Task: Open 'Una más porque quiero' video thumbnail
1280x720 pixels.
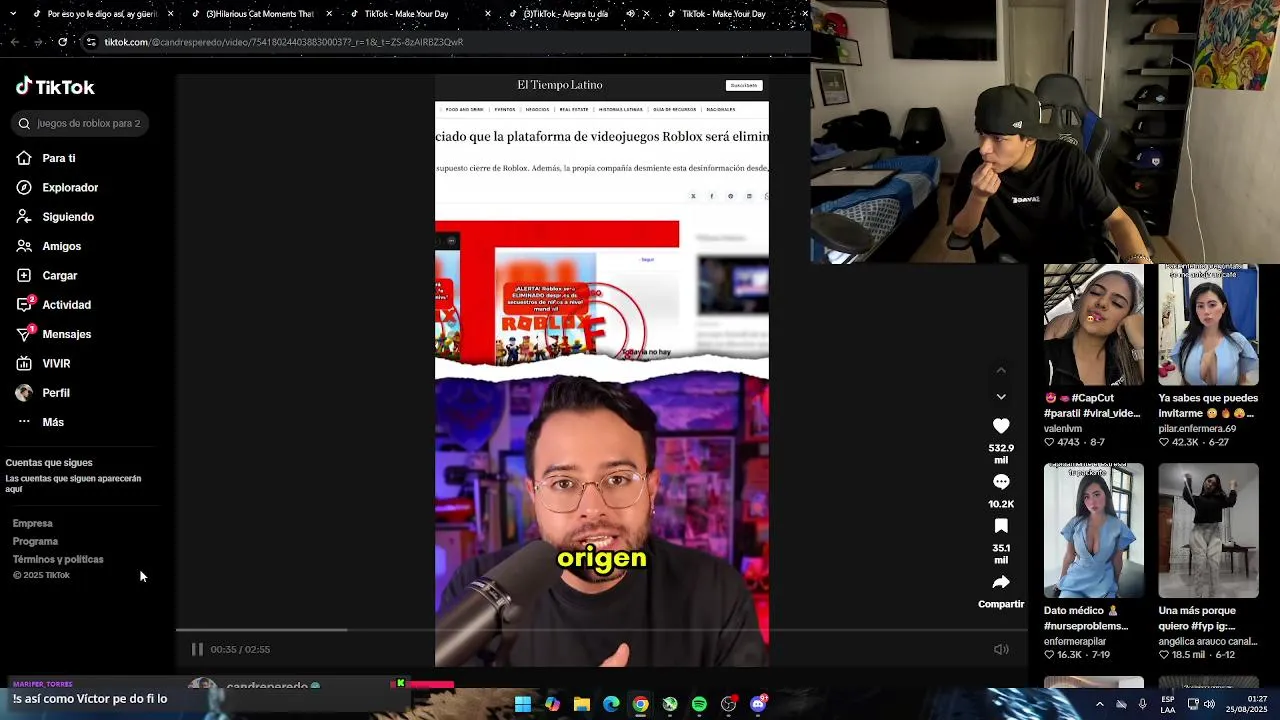Action: [x=1209, y=530]
